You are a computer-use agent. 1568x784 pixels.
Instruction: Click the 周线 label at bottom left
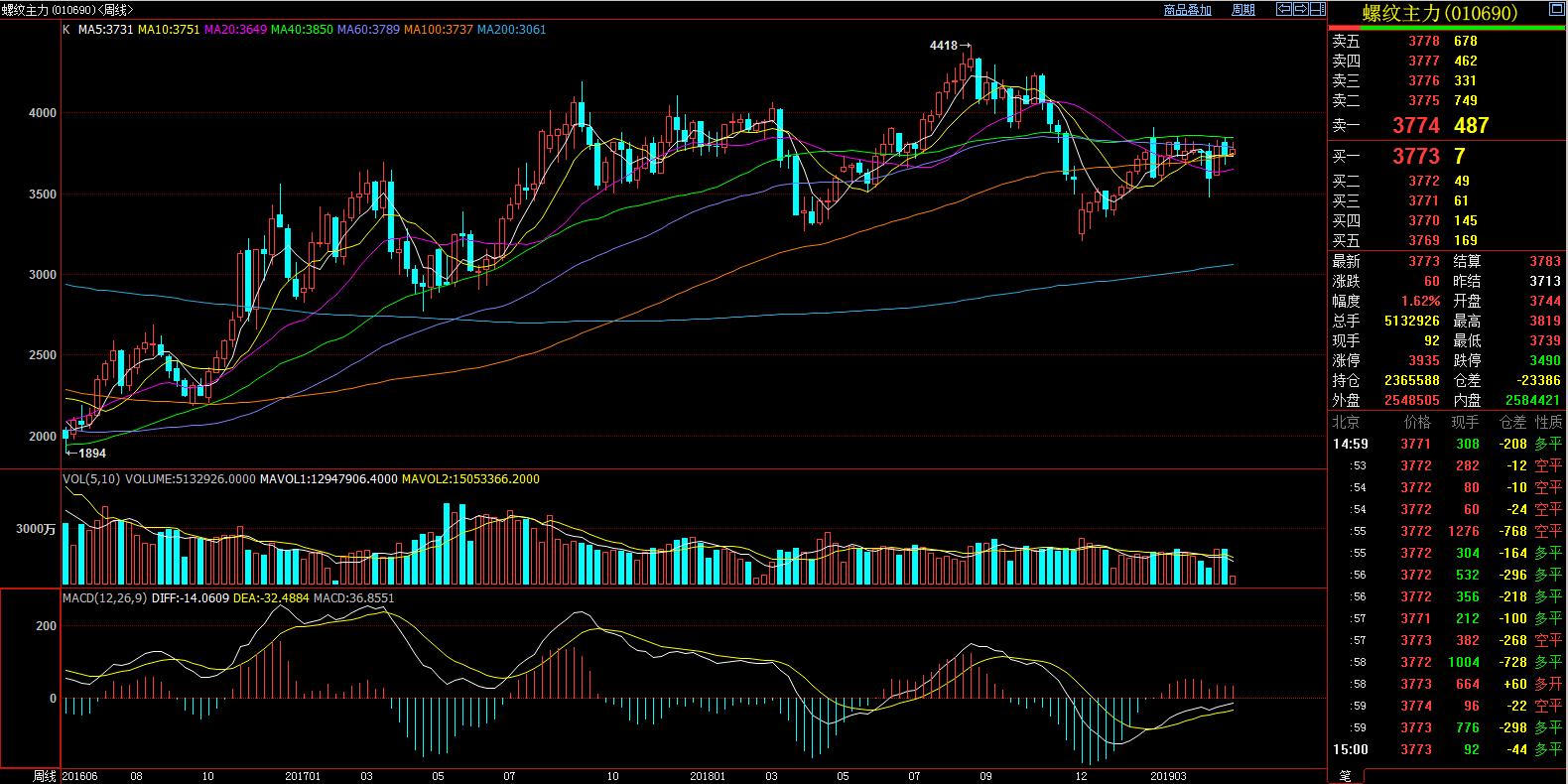pyautogui.click(x=45, y=776)
